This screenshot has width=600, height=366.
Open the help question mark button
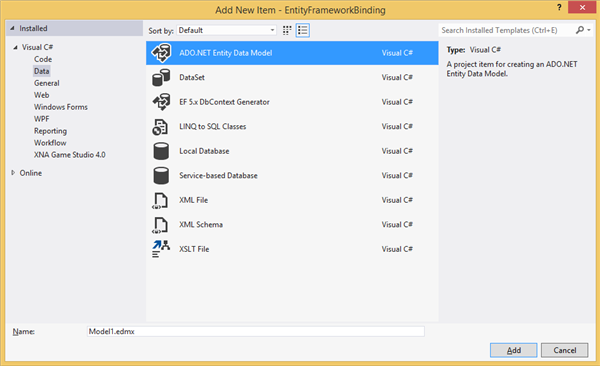(x=559, y=7)
